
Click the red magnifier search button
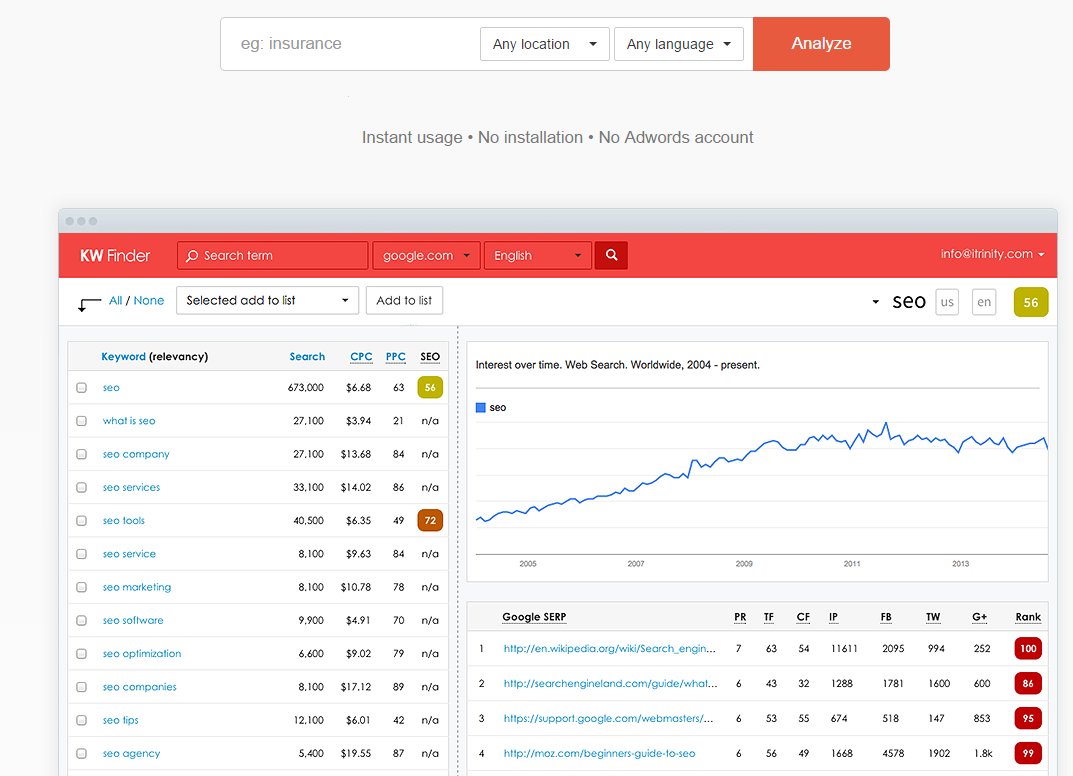click(x=611, y=255)
